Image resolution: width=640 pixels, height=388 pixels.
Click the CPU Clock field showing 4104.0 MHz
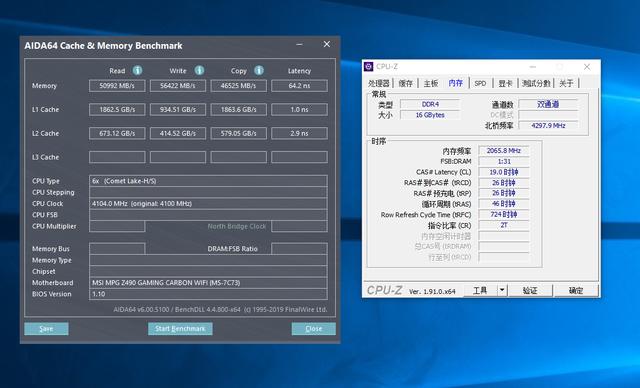pos(208,204)
